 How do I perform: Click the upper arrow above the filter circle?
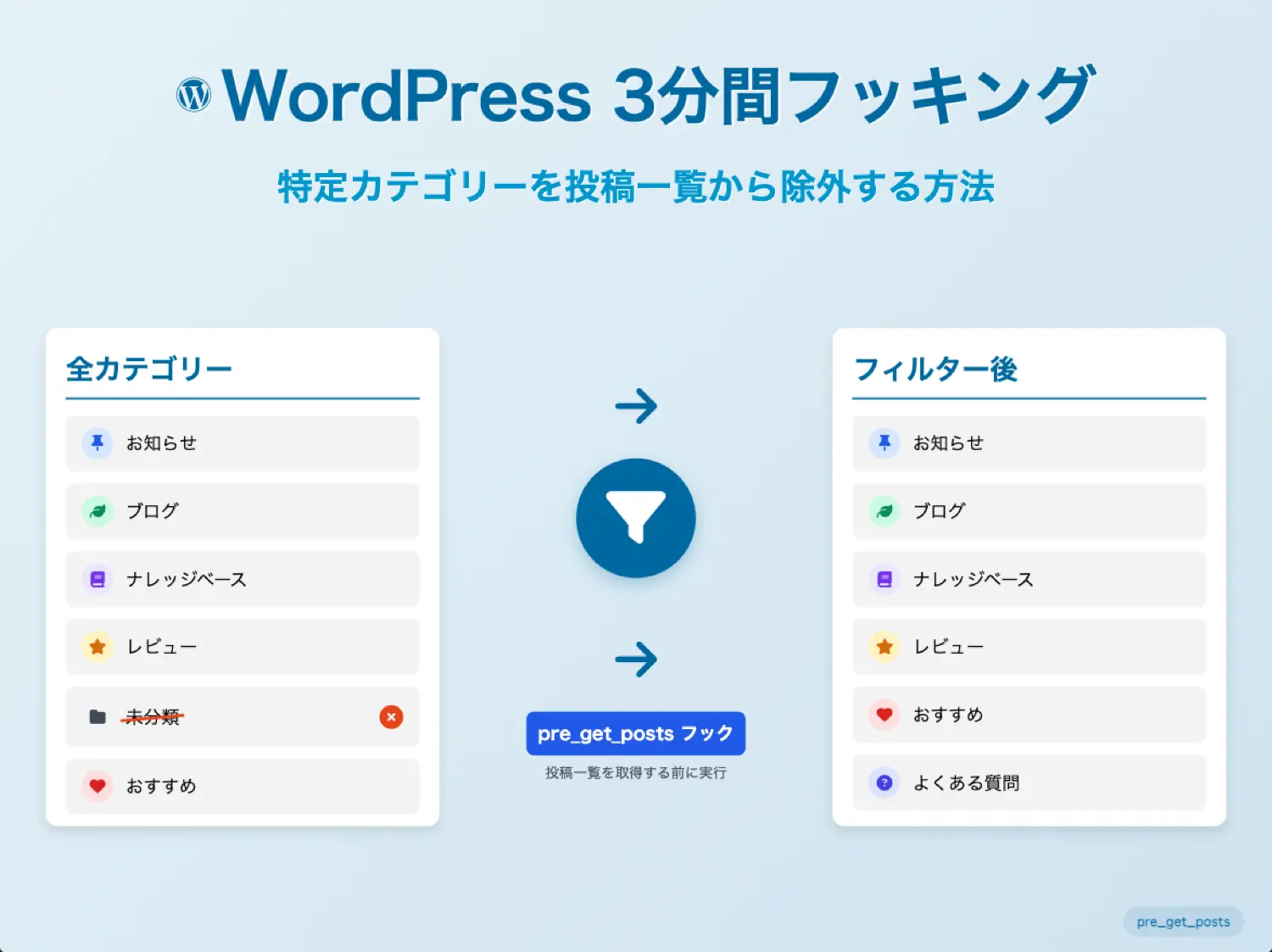point(636,406)
